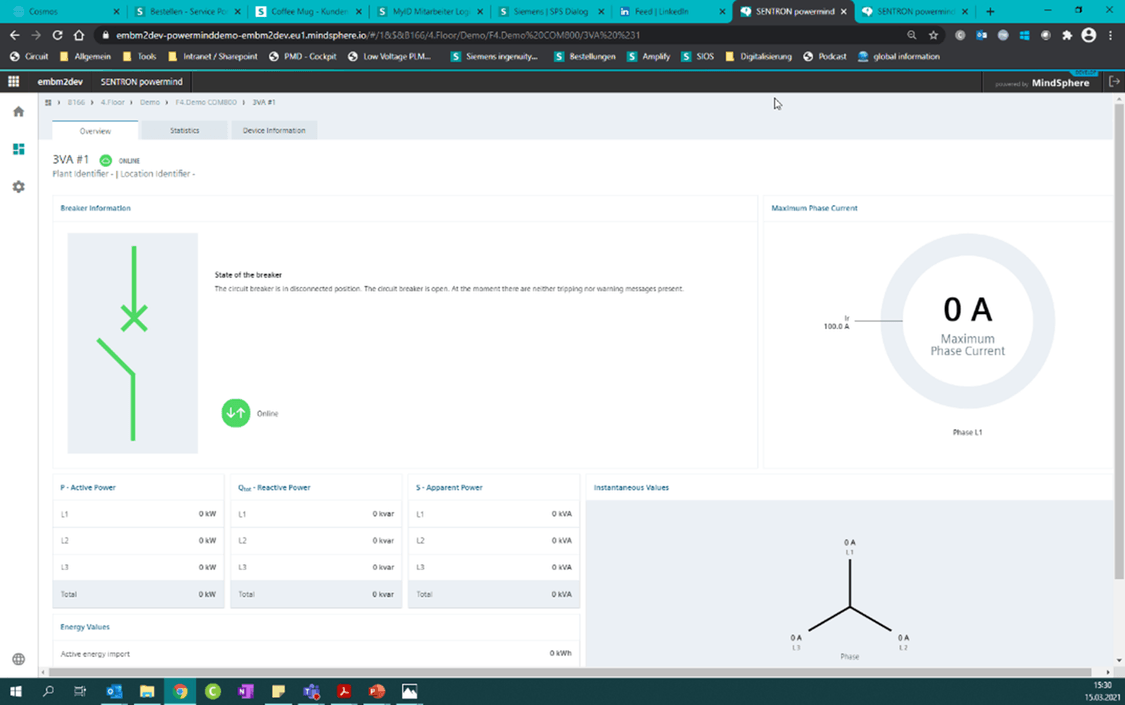Click the SENTRON powermind app title

(141, 82)
